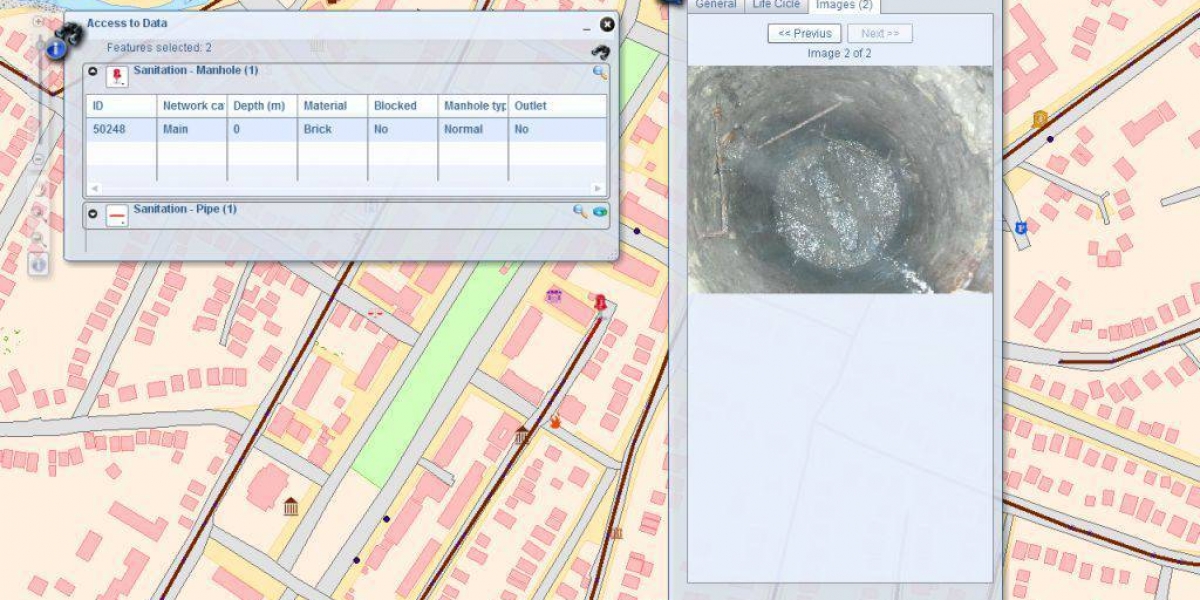Image resolution: width=1200 pixels, height=600 pixels.
Task: Switch to the Life Cicle tab
Action: [776, 5]
